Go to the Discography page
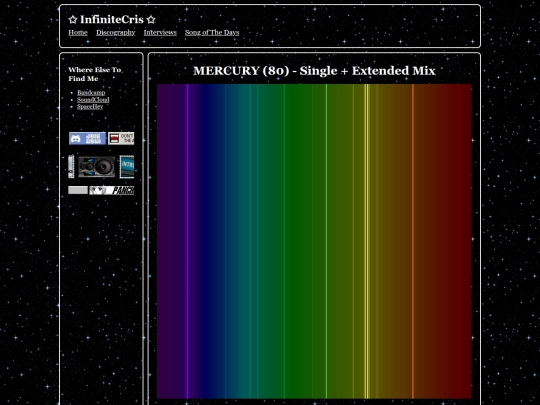 115,32
